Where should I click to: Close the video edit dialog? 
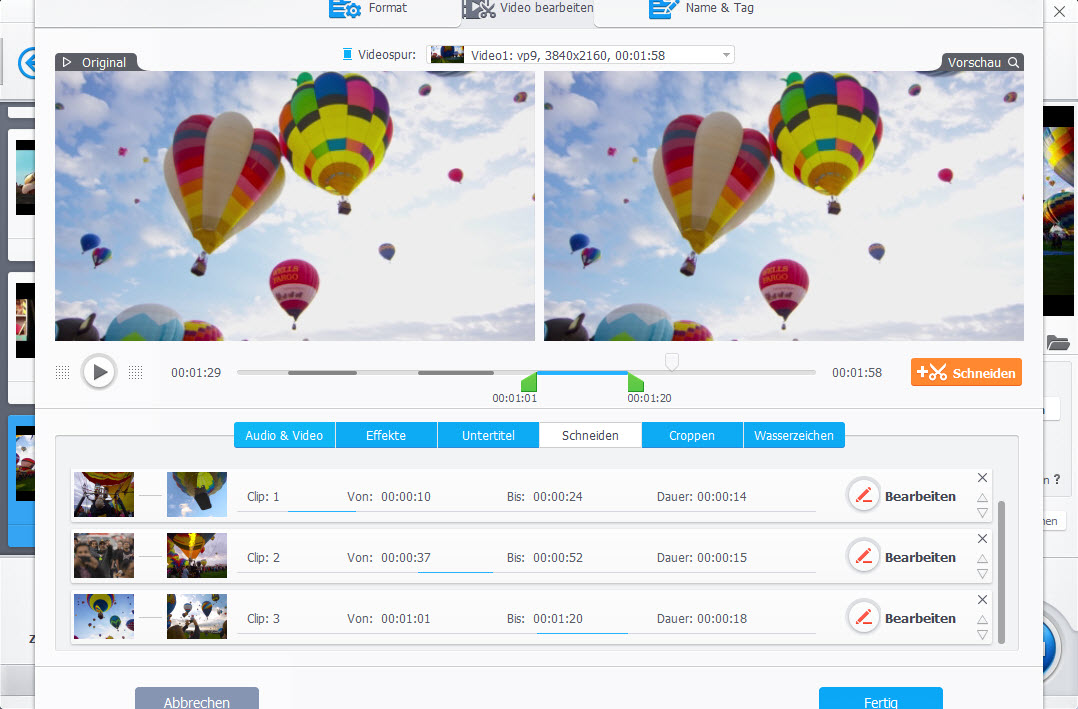click(x=1059, y=11)
